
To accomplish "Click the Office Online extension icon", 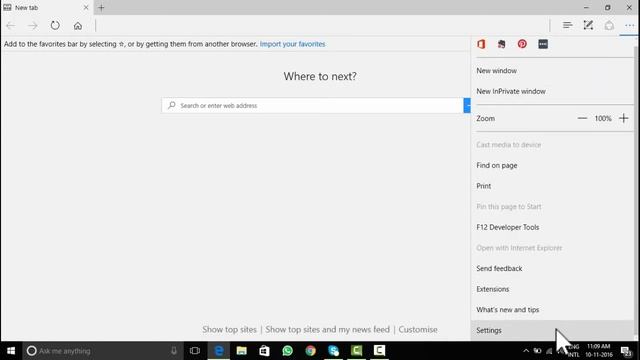I will coord(481,44).
